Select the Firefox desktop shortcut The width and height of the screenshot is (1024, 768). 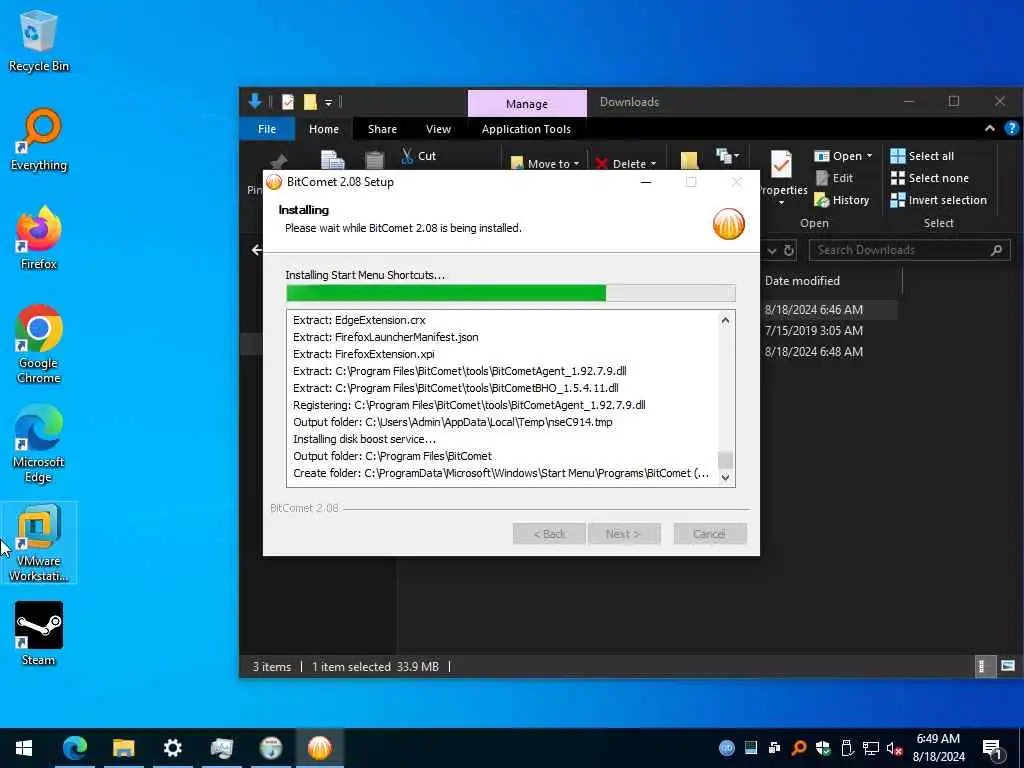pos(39,238)
